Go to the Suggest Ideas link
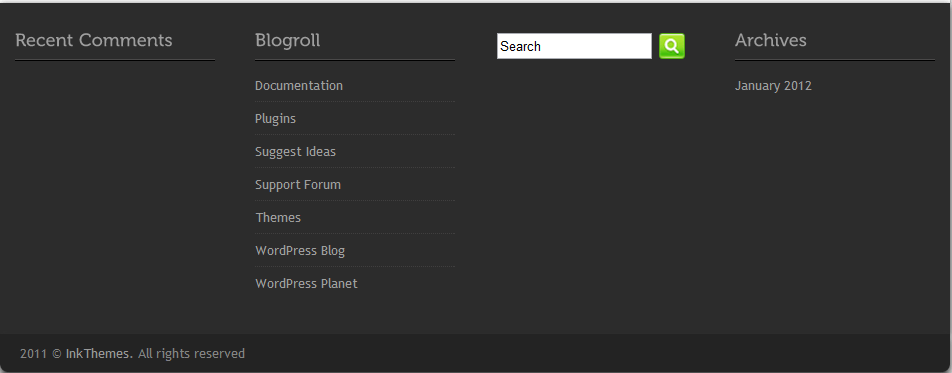 click(295, 152)
